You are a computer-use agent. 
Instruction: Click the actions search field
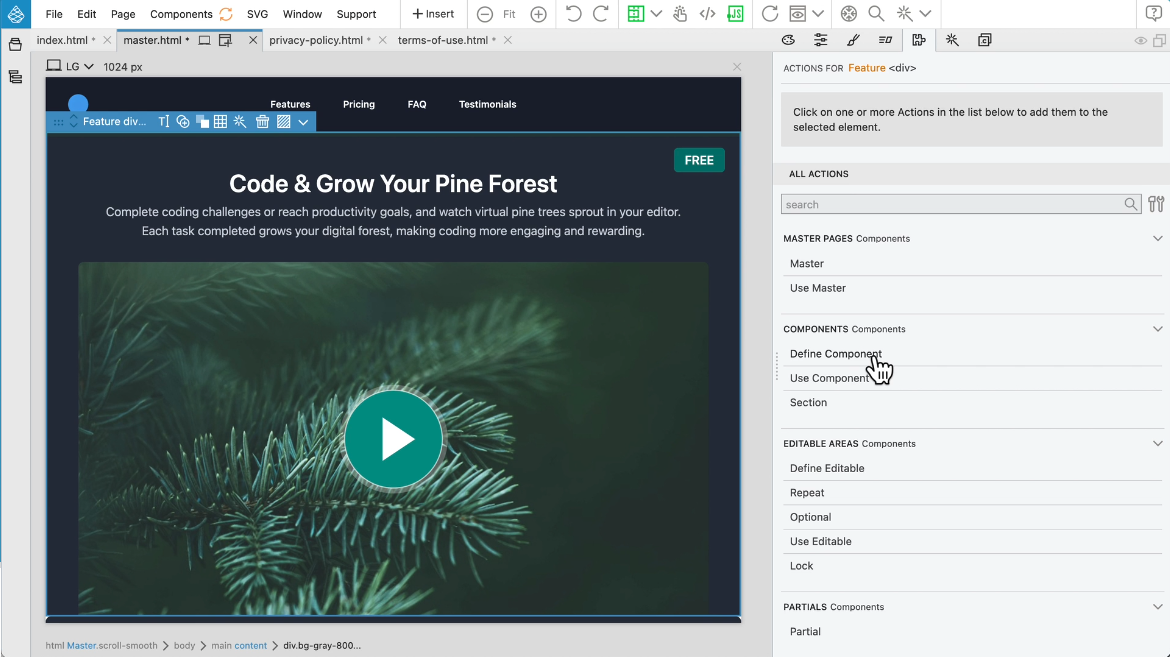pyautogui.click(x=952, y=204)
